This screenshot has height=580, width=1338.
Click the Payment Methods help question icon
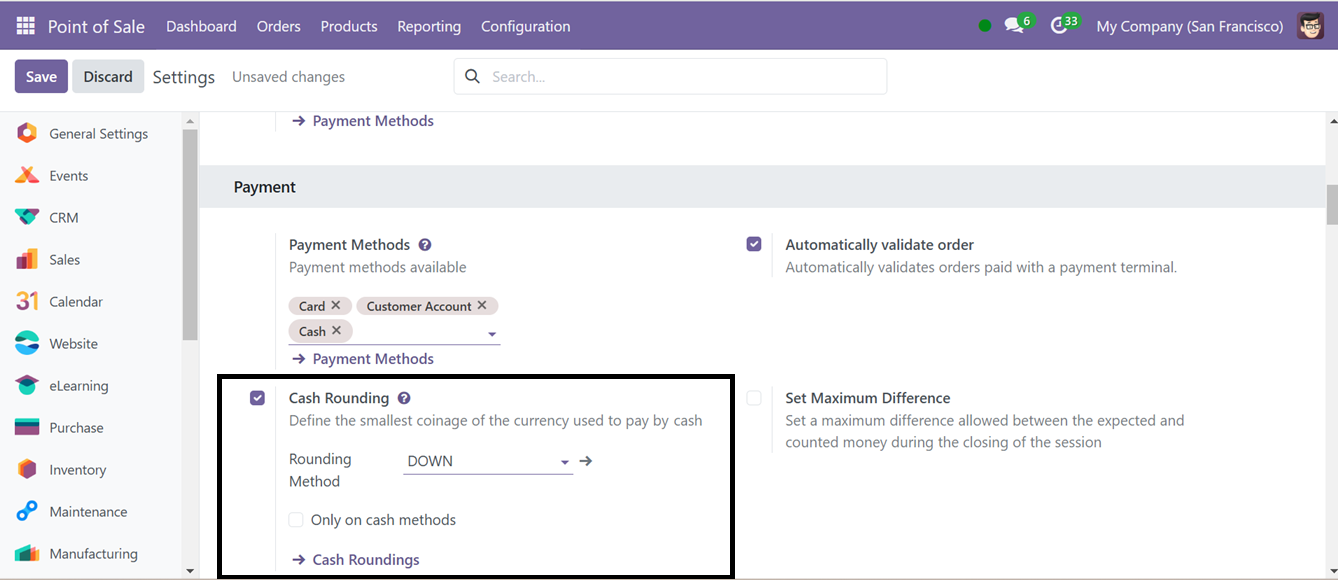(x=425, y=245)
